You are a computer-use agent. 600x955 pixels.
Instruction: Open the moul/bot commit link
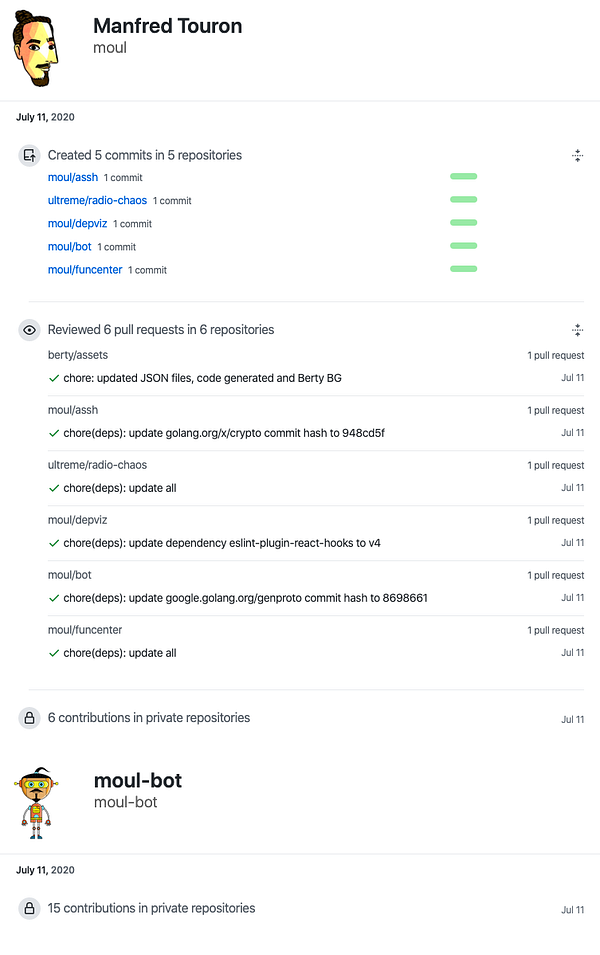(70, 246)
